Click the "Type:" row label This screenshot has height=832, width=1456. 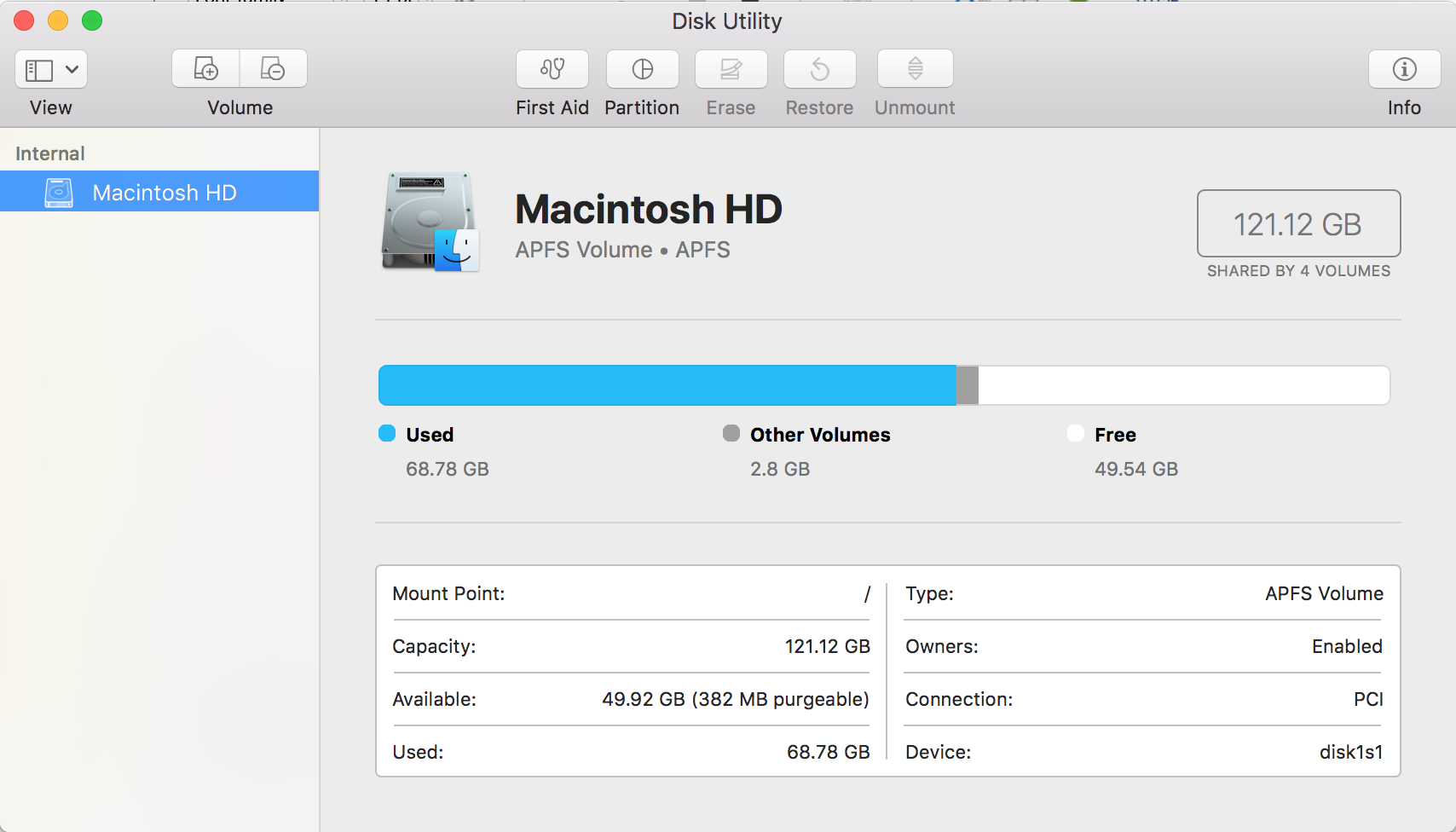tap(929, 593)
